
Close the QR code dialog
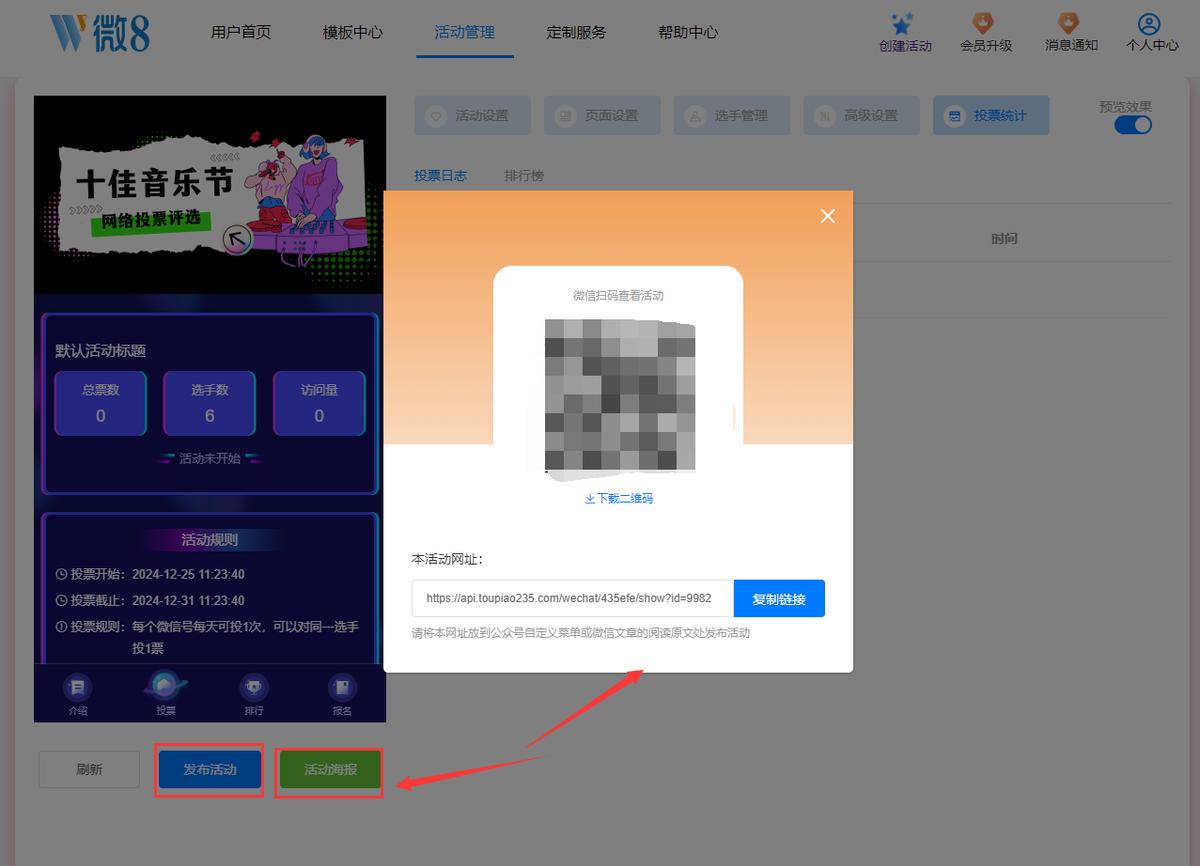coord(827,216)
